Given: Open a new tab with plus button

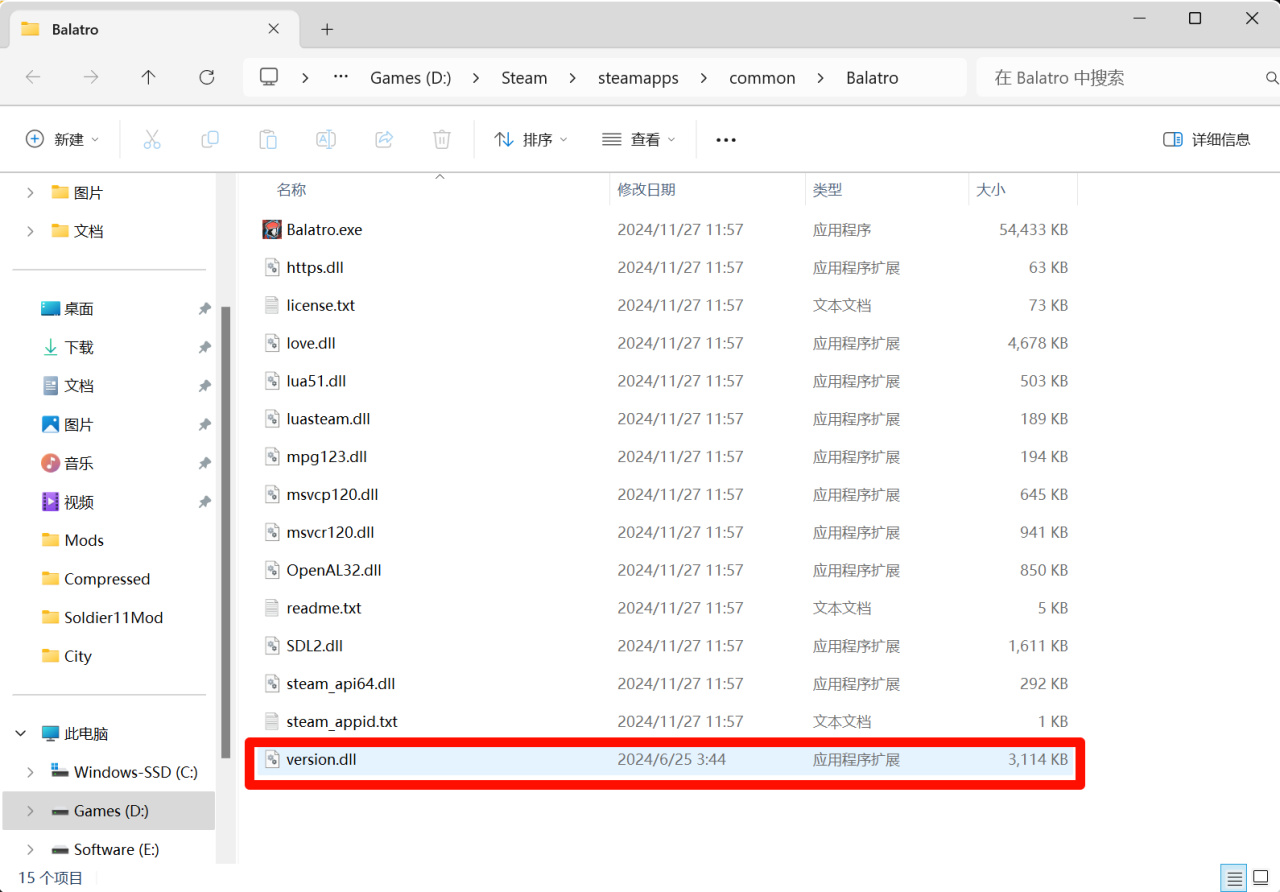Looking at the screenshot, I should tap(327, 30).
